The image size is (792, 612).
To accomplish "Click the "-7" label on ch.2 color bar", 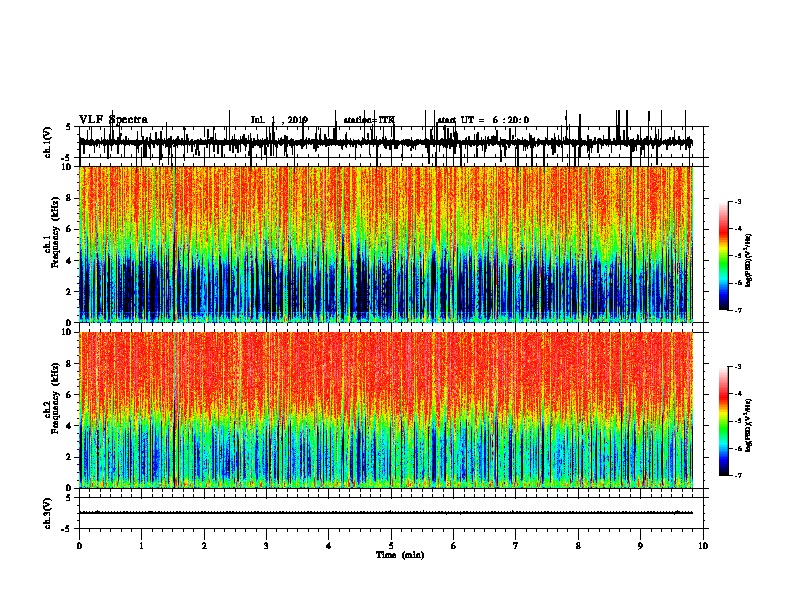I will tap(737, 476).
